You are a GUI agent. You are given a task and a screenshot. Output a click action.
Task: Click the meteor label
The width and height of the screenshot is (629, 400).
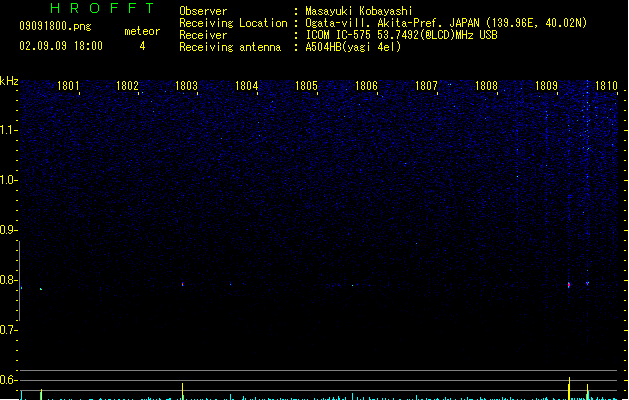[x=142, y=31]
